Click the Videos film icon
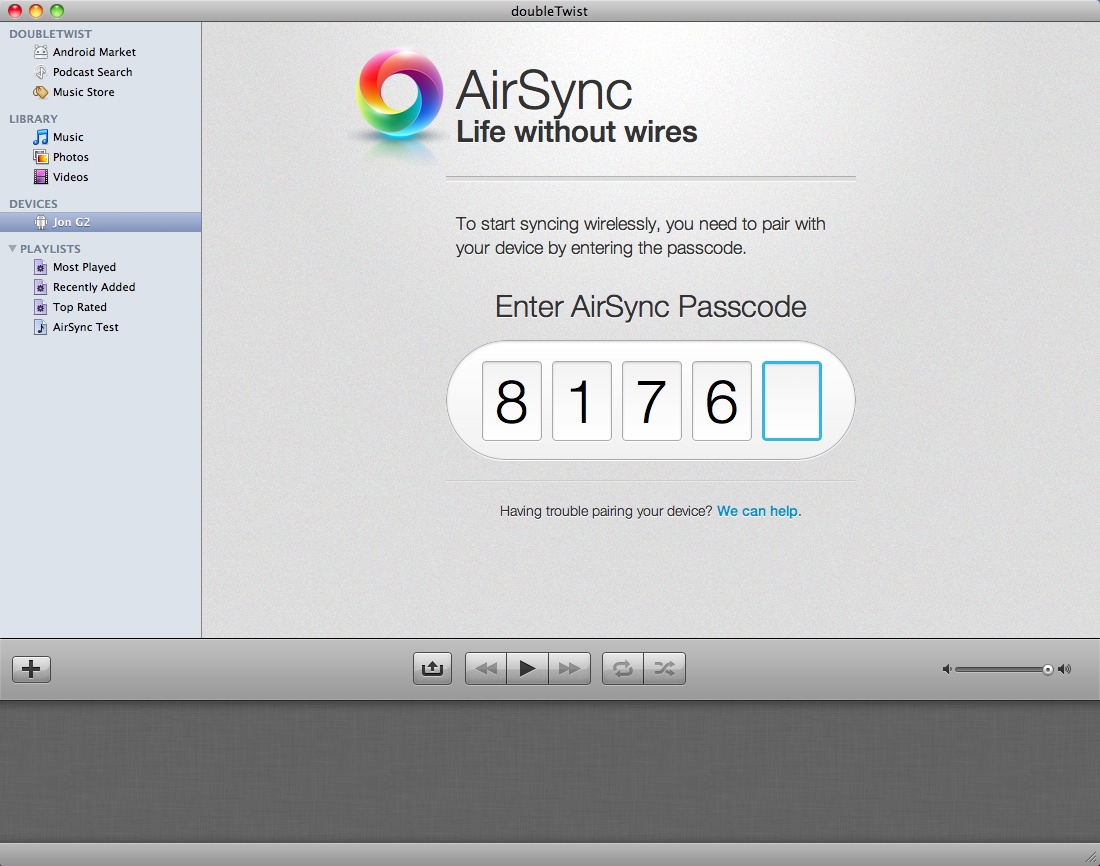Viewport: 1100px width, 866px height. pyautogui.click(x=41, y=177)
